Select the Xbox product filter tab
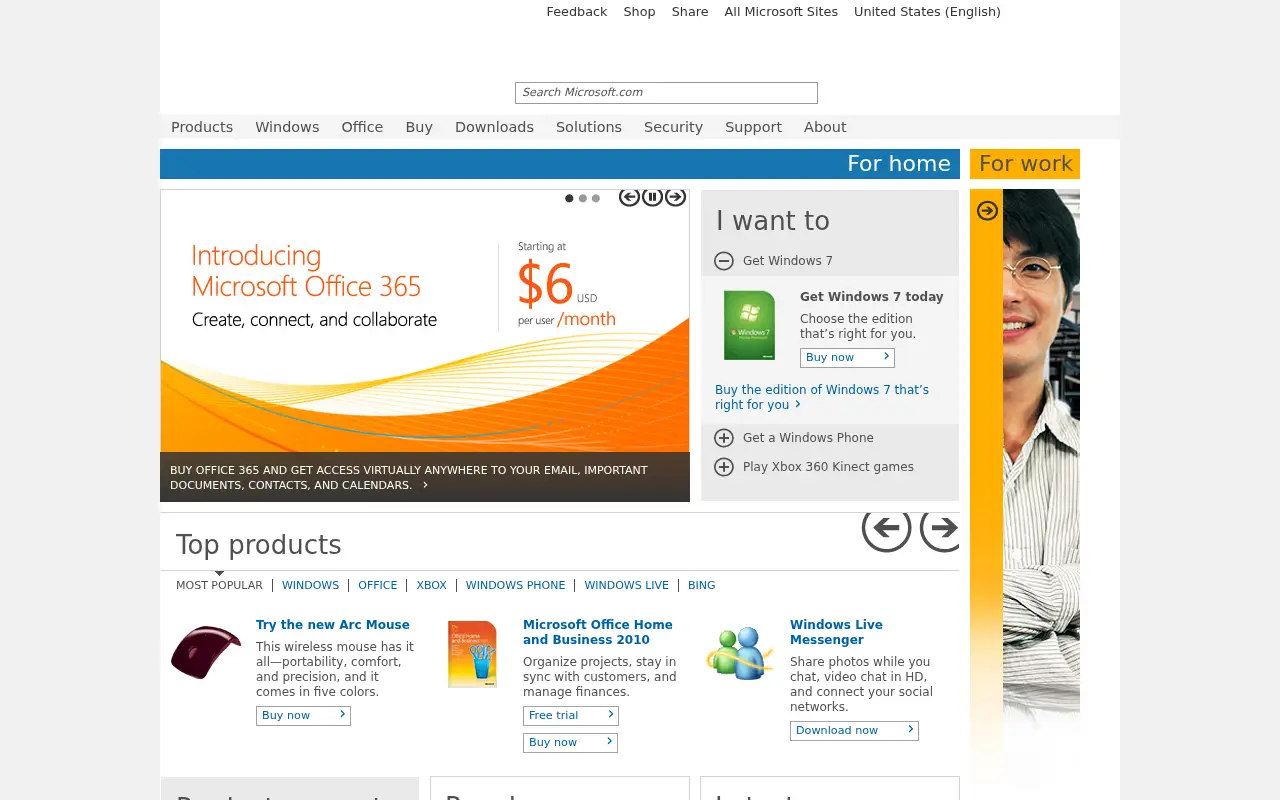 click(x=431, y=586)
